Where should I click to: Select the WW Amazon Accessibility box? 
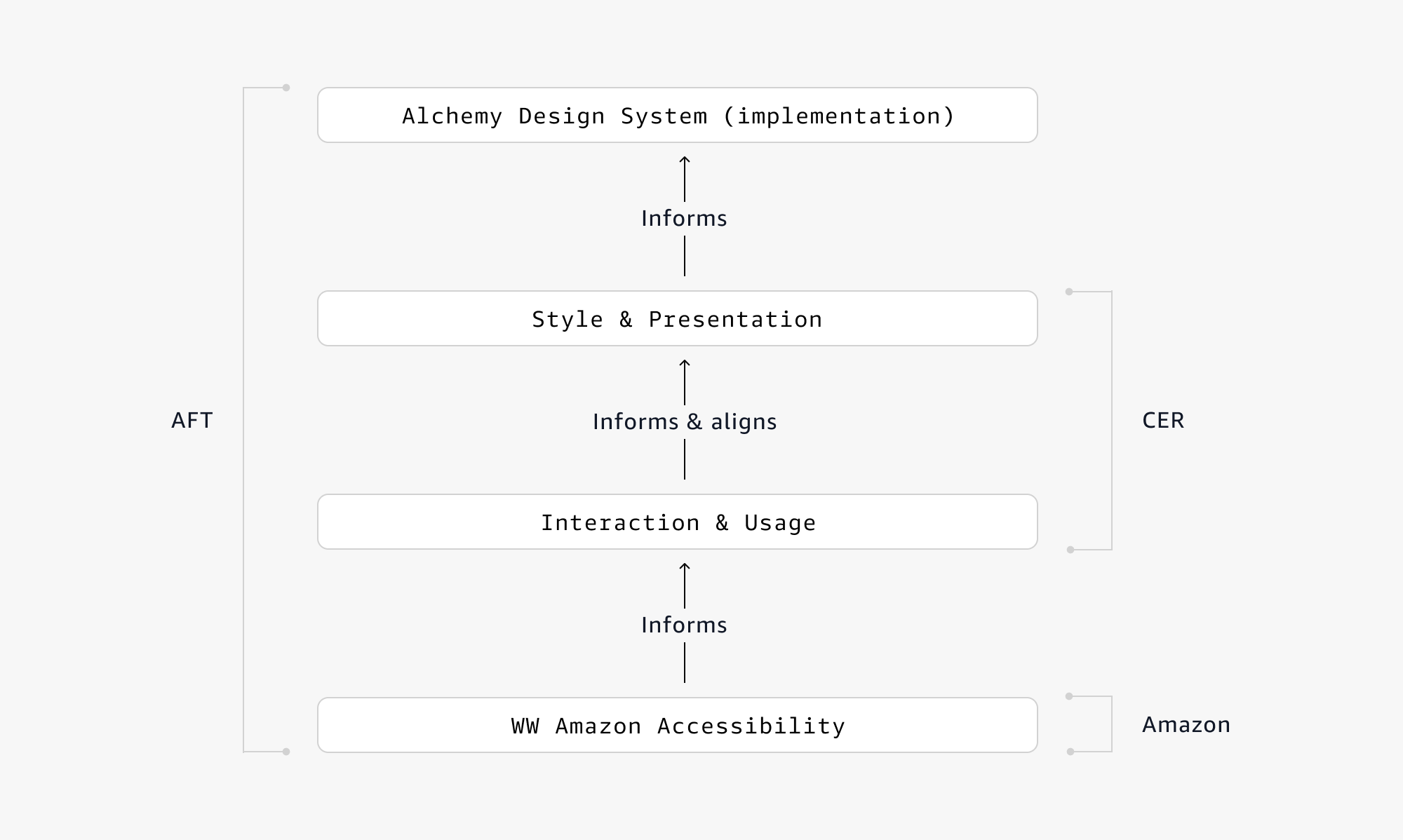click(x=677, y=726)
